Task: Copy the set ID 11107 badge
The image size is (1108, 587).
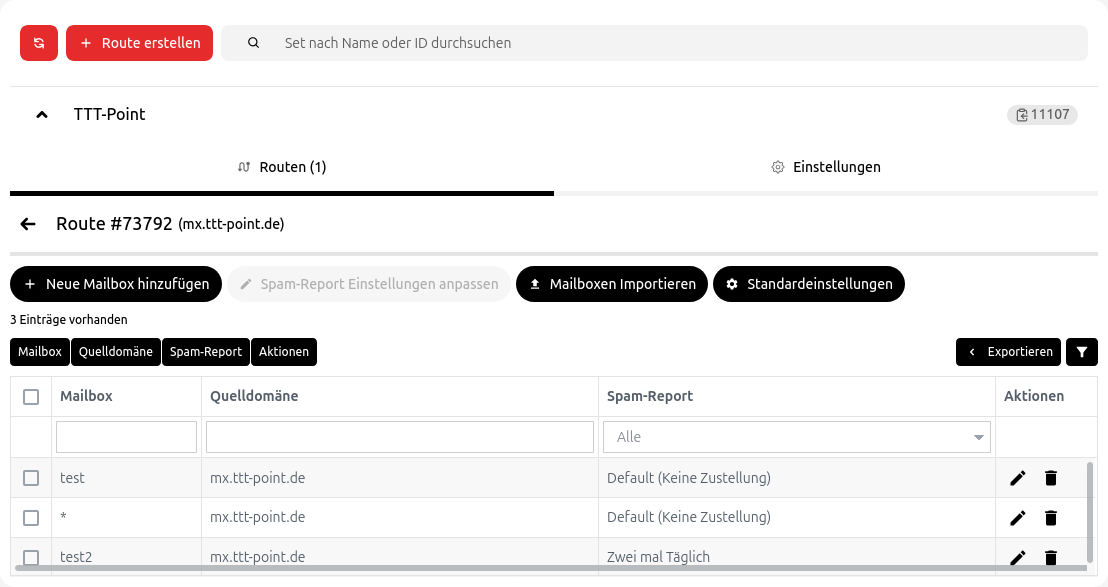Action: pos(1042,115)
